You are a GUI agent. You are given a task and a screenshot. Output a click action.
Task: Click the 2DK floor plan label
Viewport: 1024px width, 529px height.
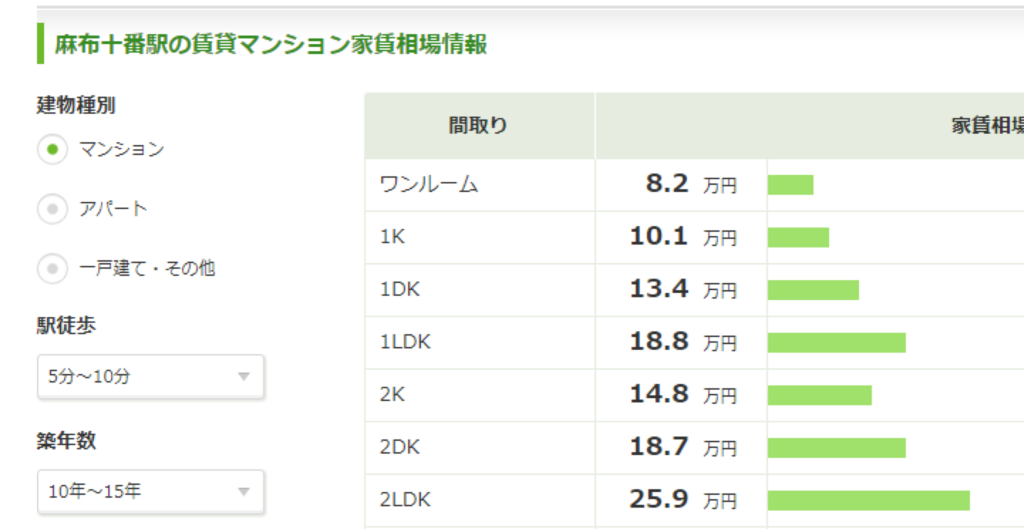click(399, 447)
